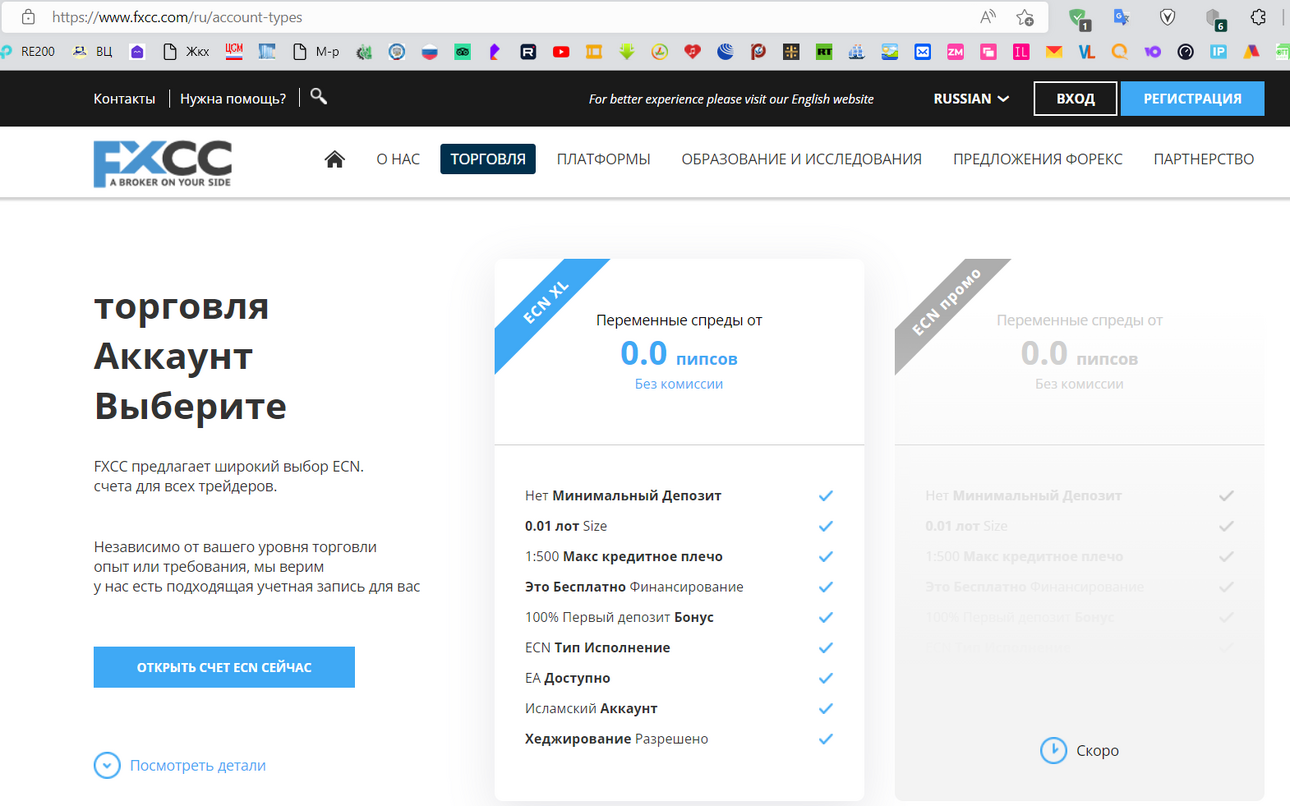Click the checkmark beside ECN Тип Исполнение
Viewport: 1290px width, 806px height.
click(825, 648)
